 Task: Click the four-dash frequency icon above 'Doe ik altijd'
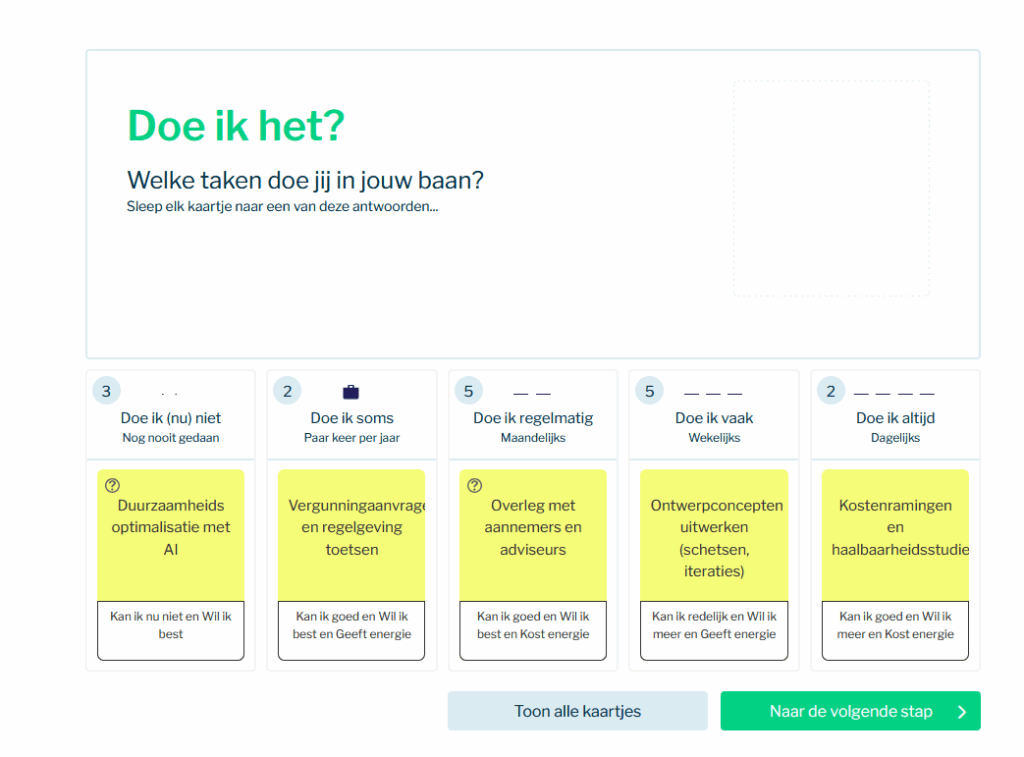coord(894,393)
